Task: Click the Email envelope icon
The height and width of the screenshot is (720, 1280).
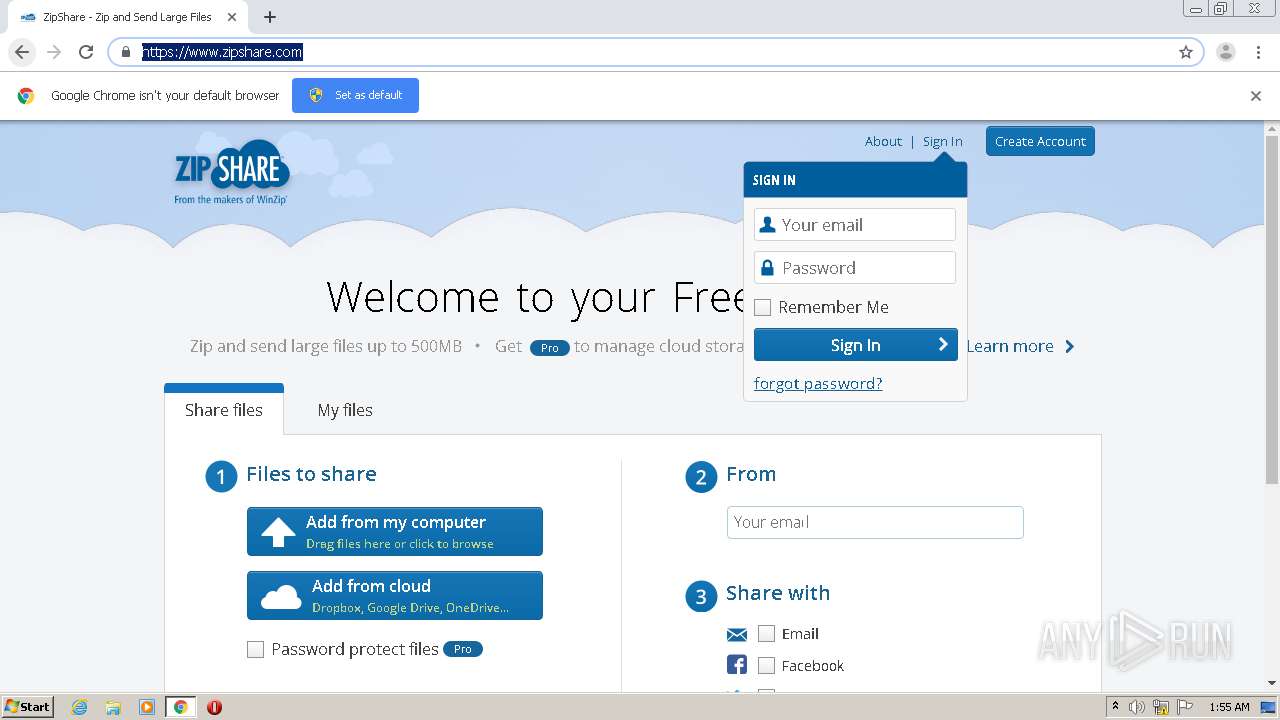Action: 737,634
